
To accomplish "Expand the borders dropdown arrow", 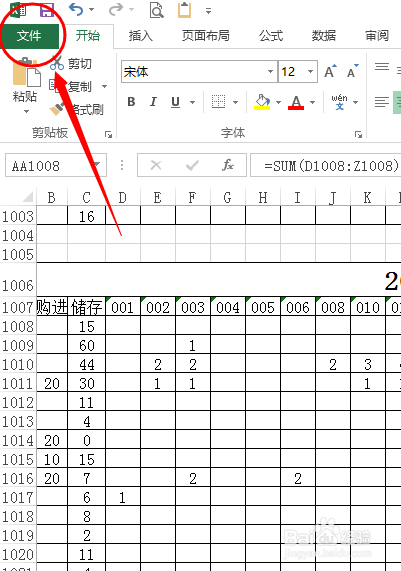I will (x=235, y=102).
